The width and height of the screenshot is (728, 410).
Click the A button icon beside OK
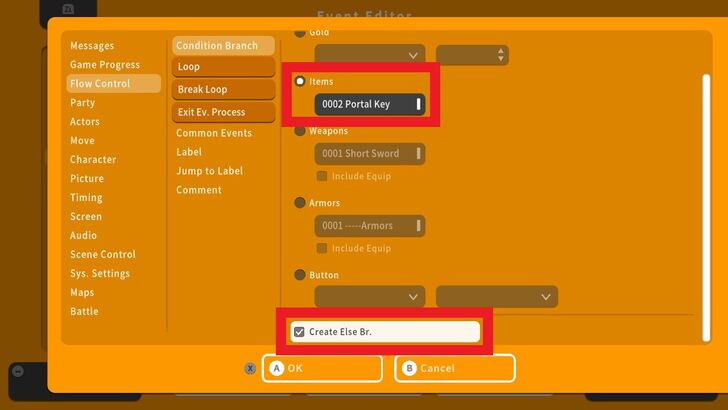[276, 368]
